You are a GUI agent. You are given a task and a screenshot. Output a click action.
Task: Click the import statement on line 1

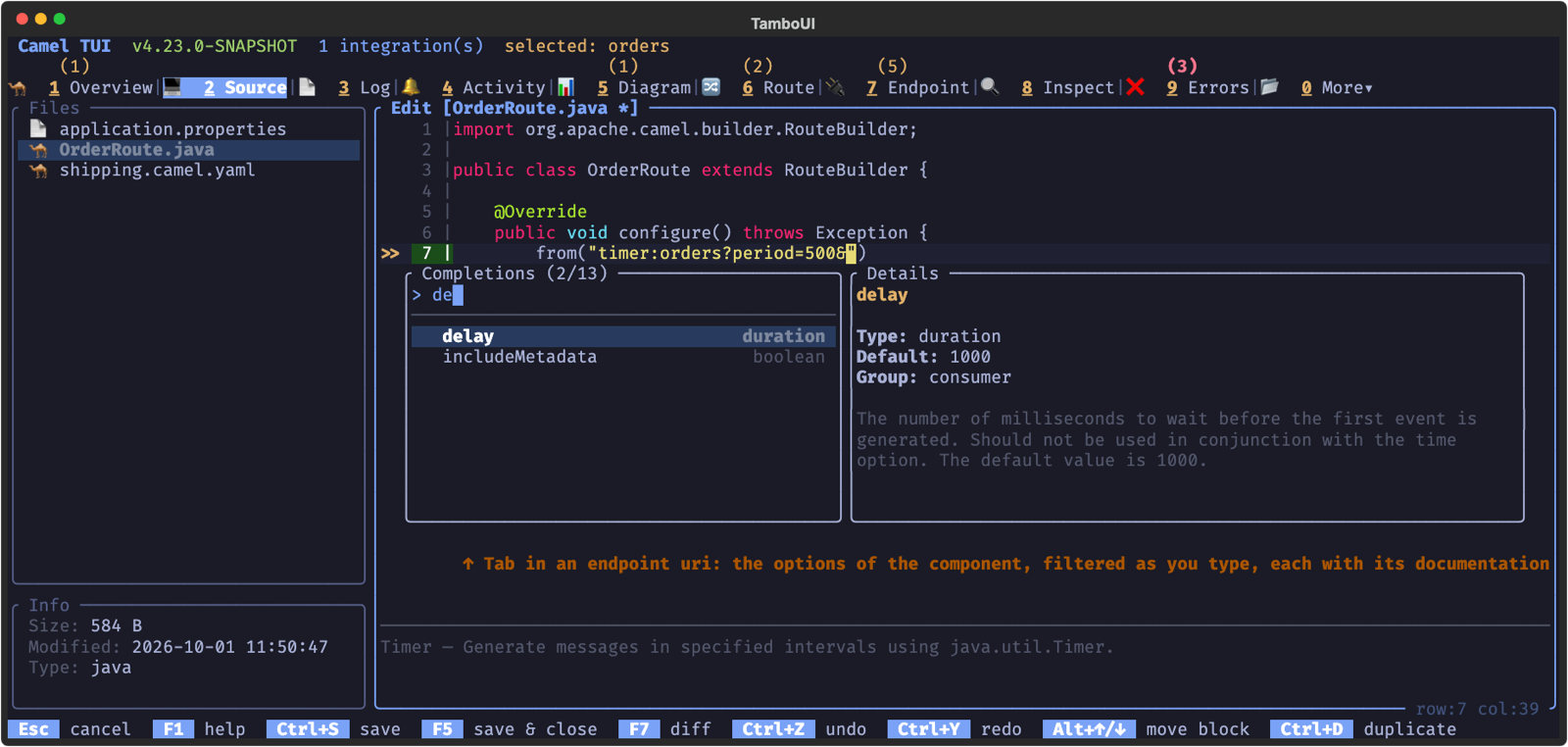click(x=685, y=128)
